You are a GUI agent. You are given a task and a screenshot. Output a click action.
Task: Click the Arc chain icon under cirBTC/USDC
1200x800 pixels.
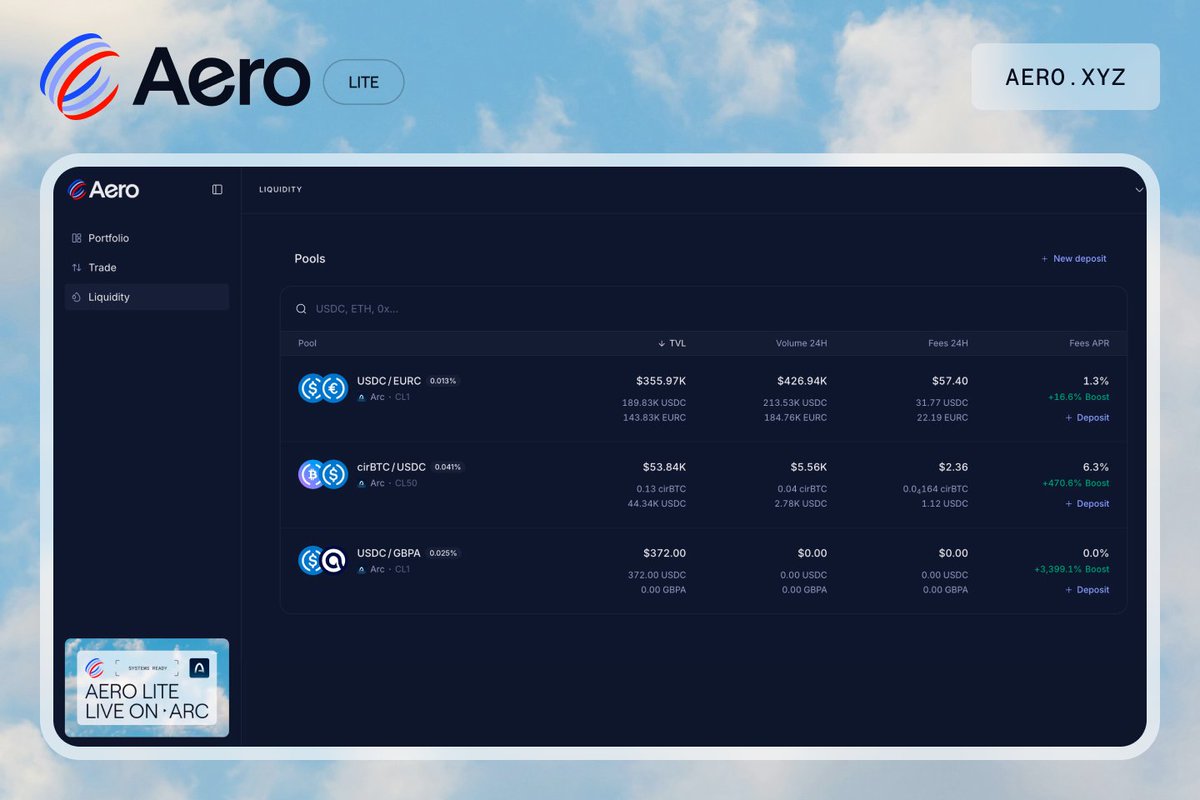click(361, 484)
